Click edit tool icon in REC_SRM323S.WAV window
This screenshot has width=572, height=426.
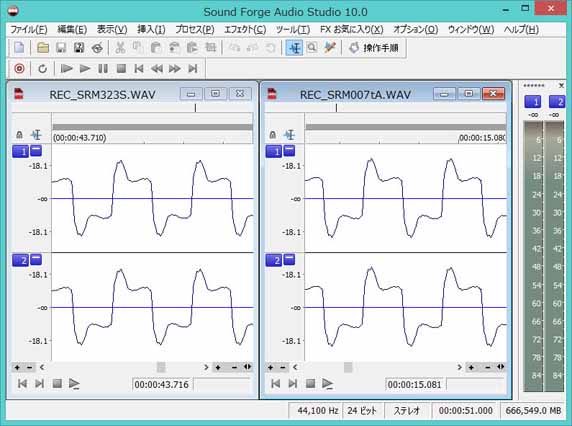coord(36,135)
